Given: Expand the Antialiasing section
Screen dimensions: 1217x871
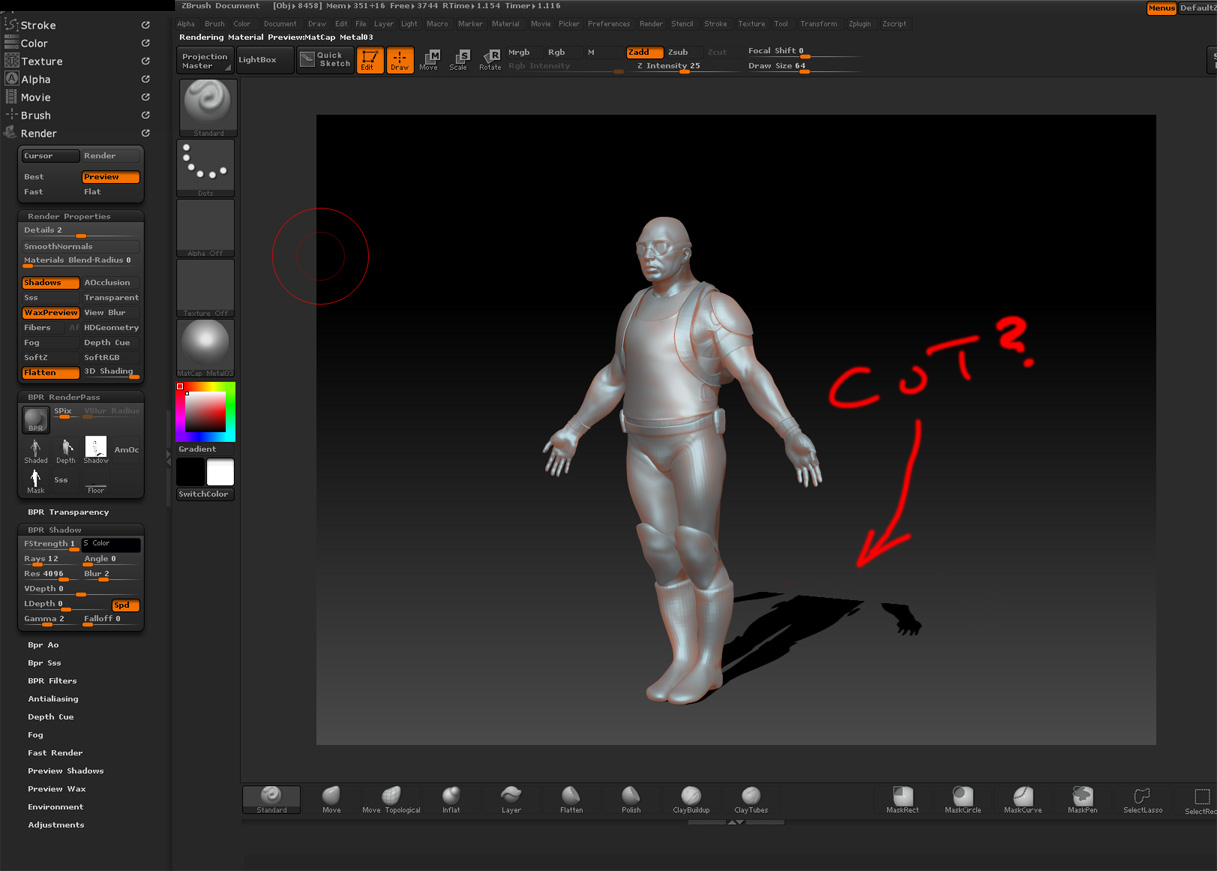Looking at the screenshot, I should (53, 699).
